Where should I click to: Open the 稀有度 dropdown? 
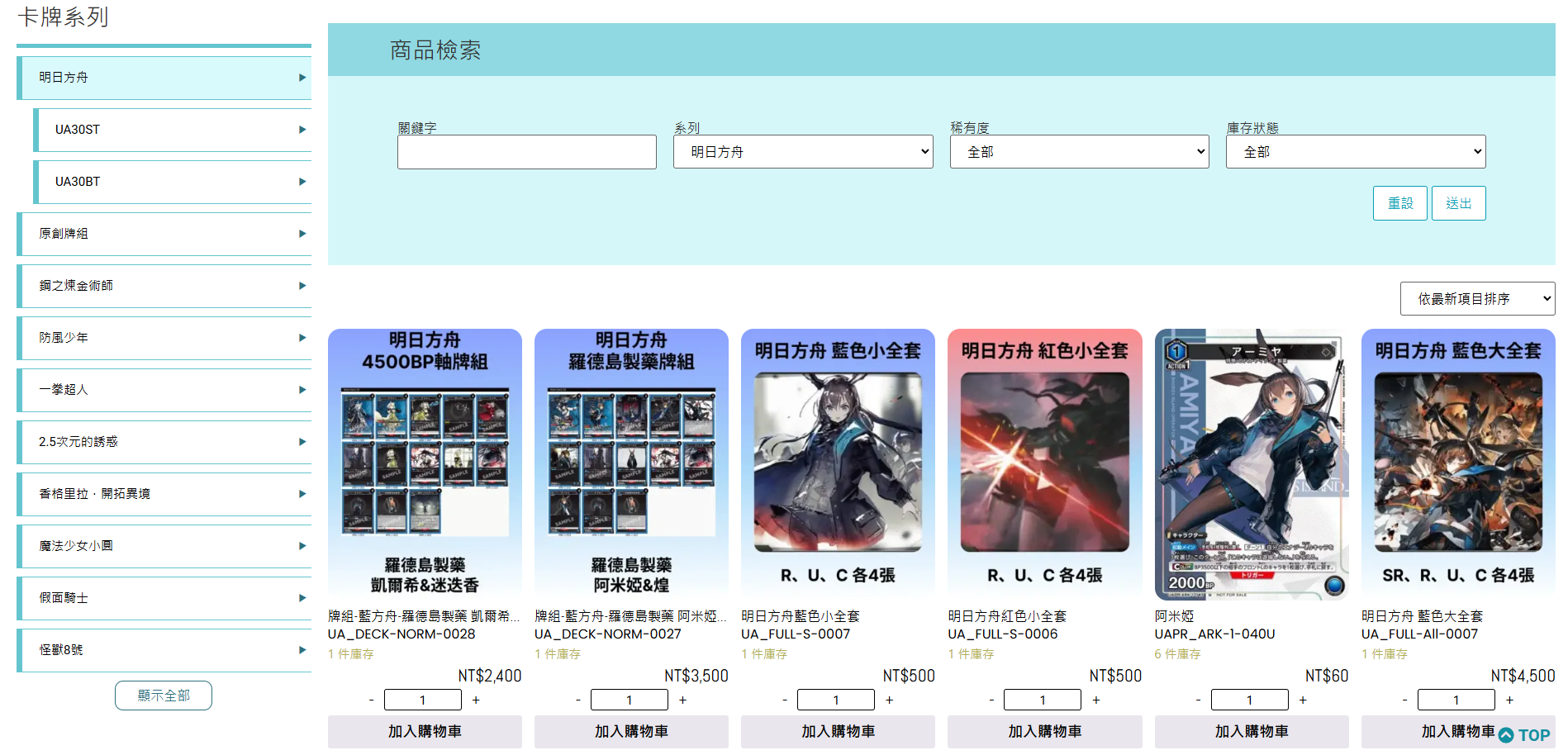1079,152
